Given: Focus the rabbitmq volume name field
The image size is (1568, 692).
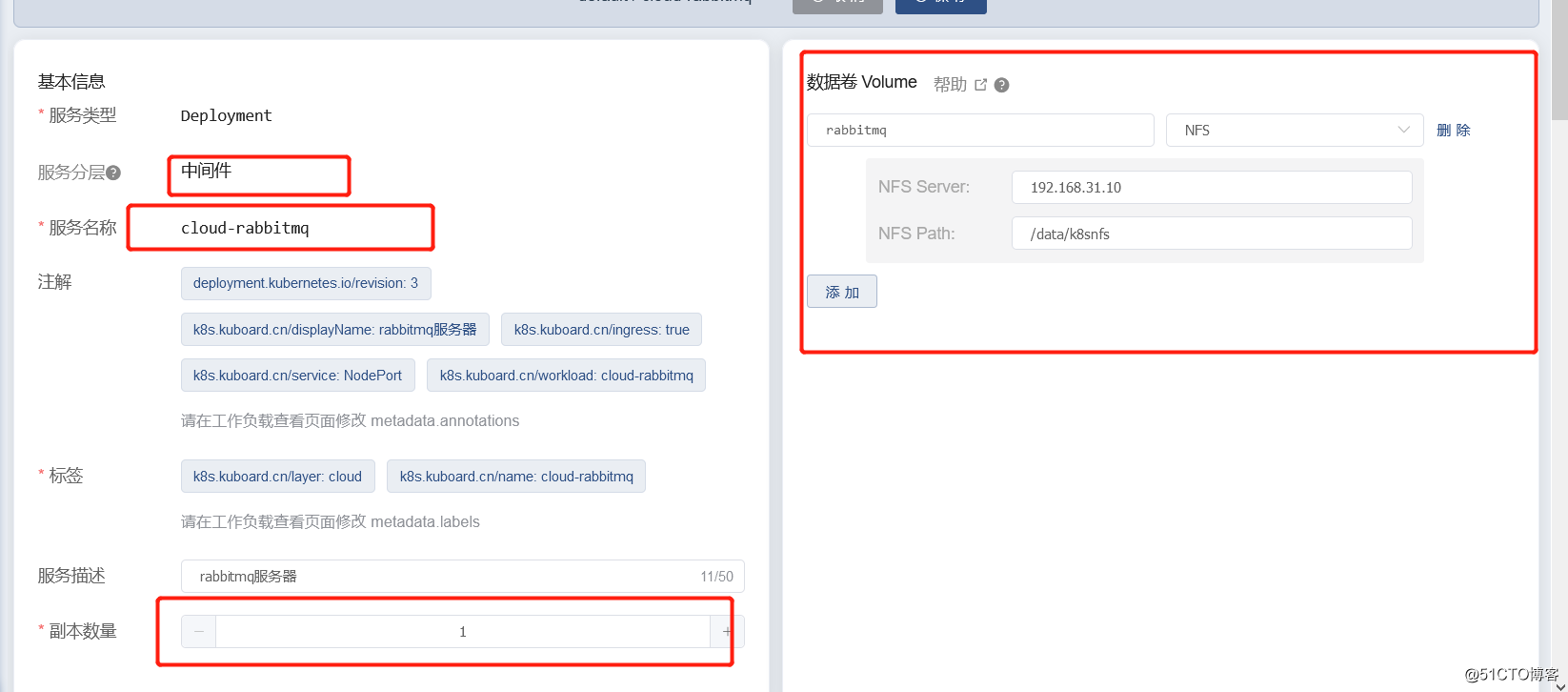Looking at the screenshot, I should [980, 131].
